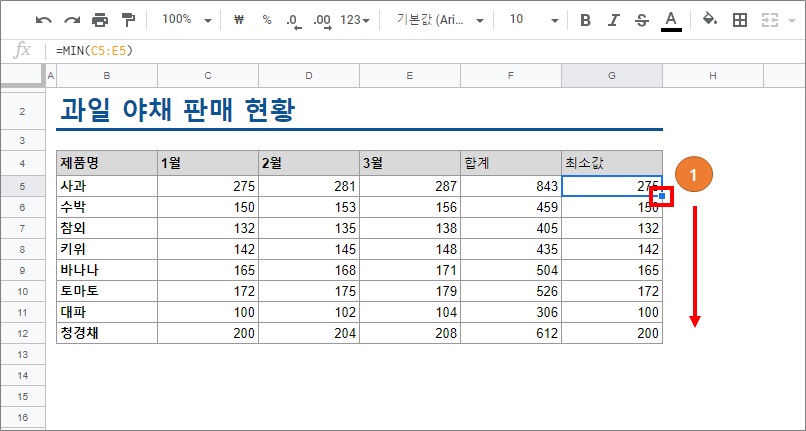Select the 612 total cell

(x=510, y=333)
